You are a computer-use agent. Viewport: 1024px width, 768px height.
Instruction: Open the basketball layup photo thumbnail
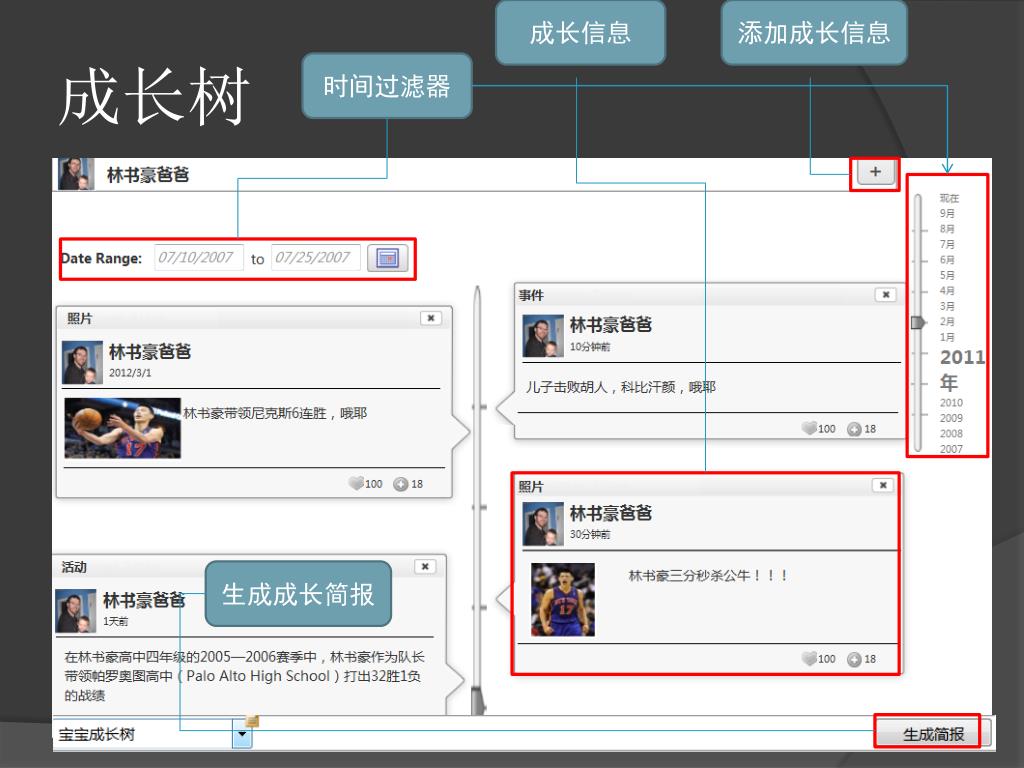tap(123, 428)
